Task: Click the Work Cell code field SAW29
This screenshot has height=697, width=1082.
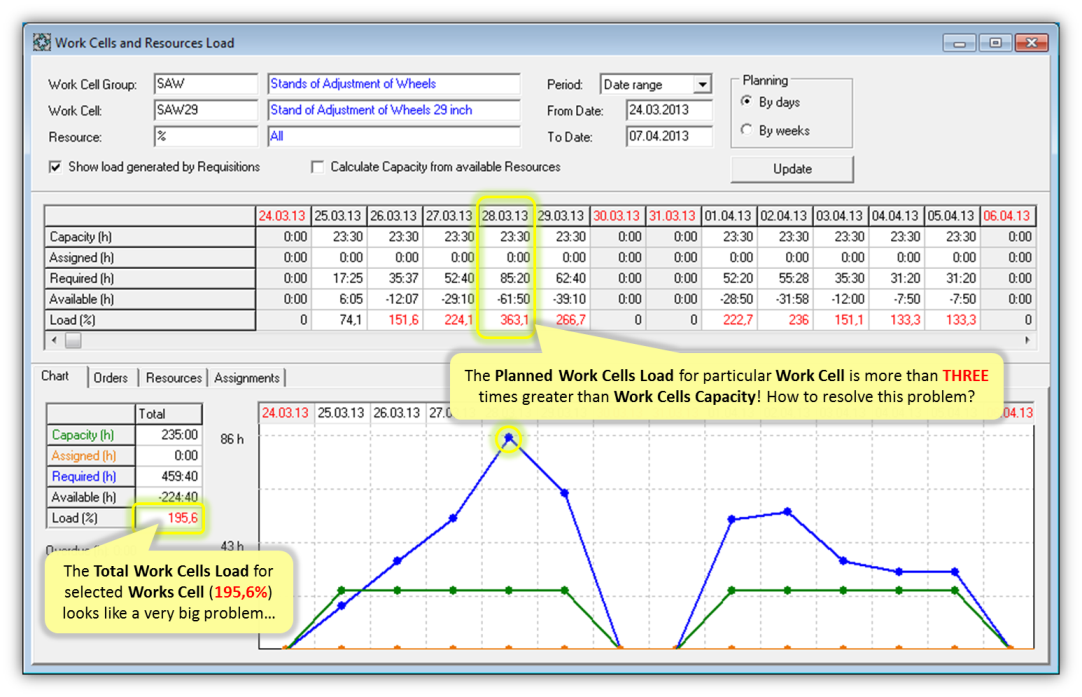Action: (x=206, y=110)
